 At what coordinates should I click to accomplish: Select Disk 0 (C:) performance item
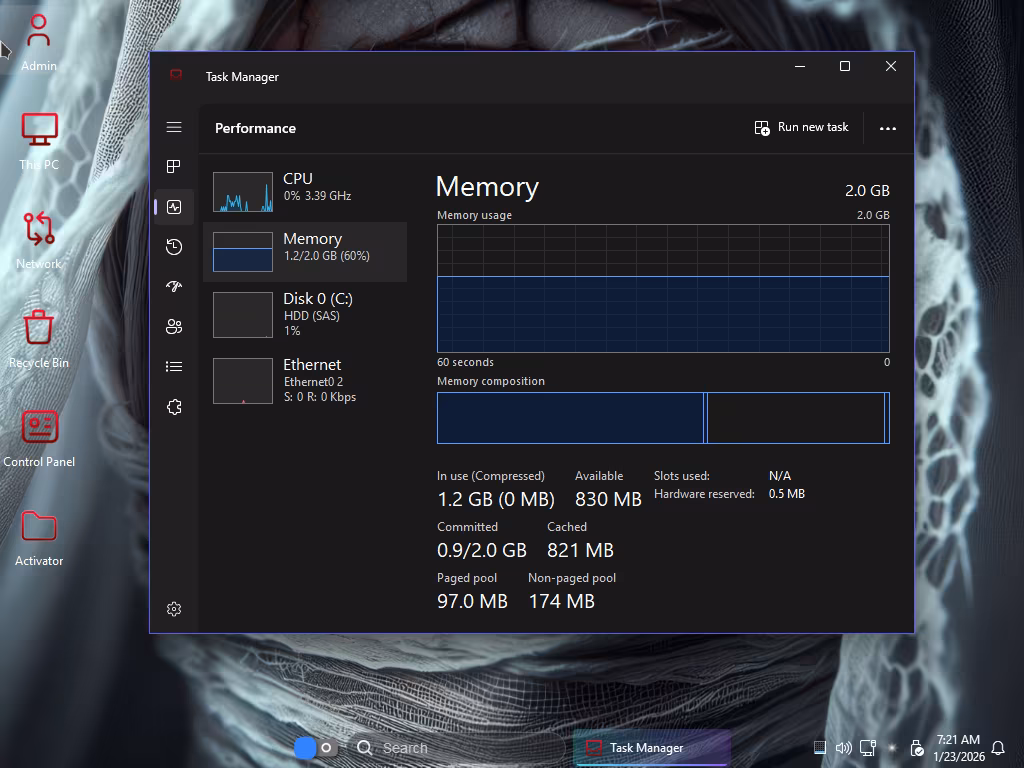tap(305, 314)
